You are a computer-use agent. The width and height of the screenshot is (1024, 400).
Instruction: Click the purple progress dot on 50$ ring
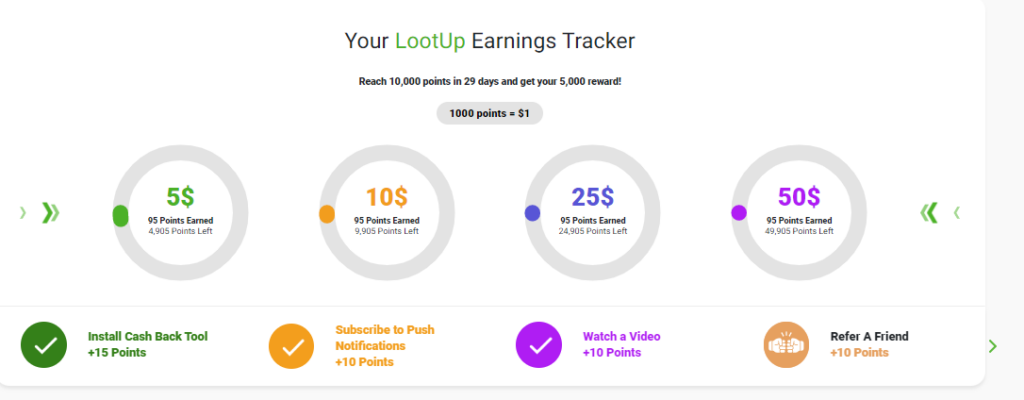click(739, 213)
